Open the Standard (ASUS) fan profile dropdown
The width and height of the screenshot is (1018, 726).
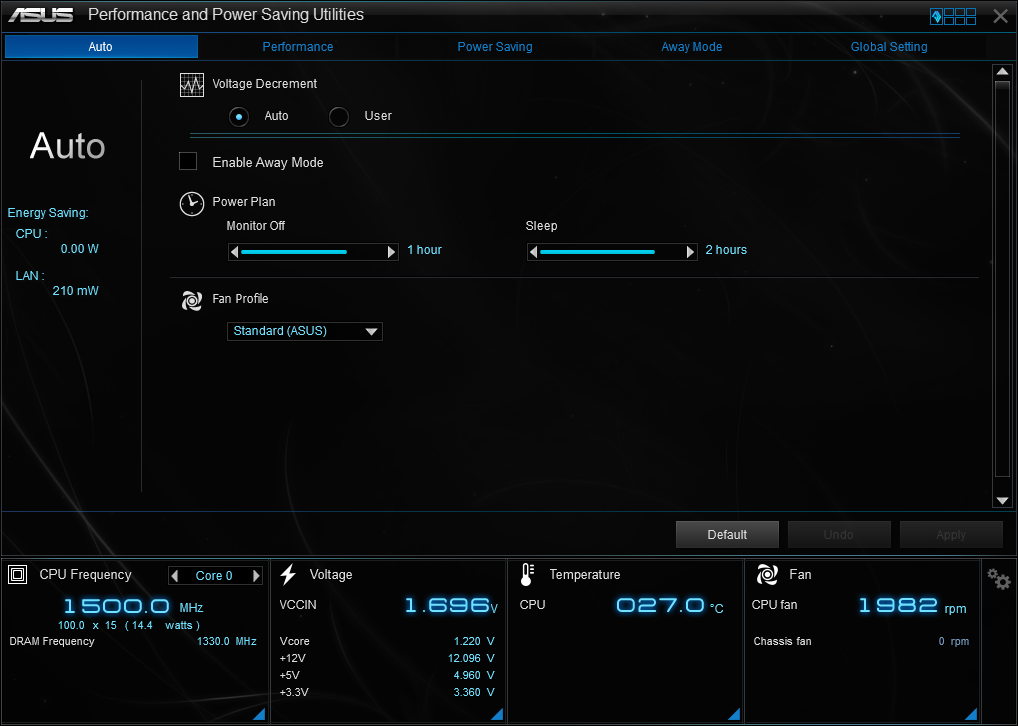coord(304,331)
